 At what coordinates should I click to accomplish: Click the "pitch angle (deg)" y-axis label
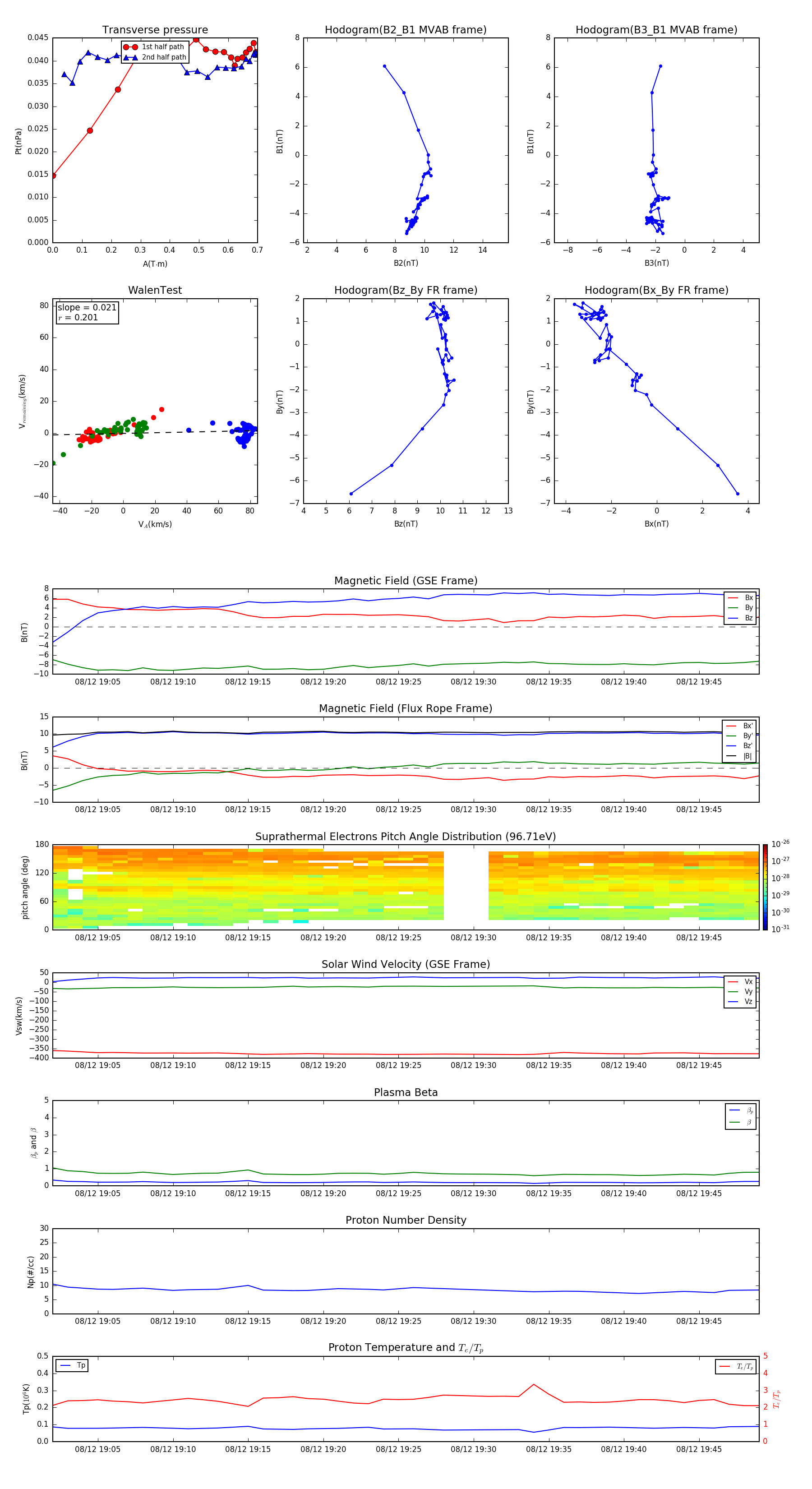(x=25, y=887)
